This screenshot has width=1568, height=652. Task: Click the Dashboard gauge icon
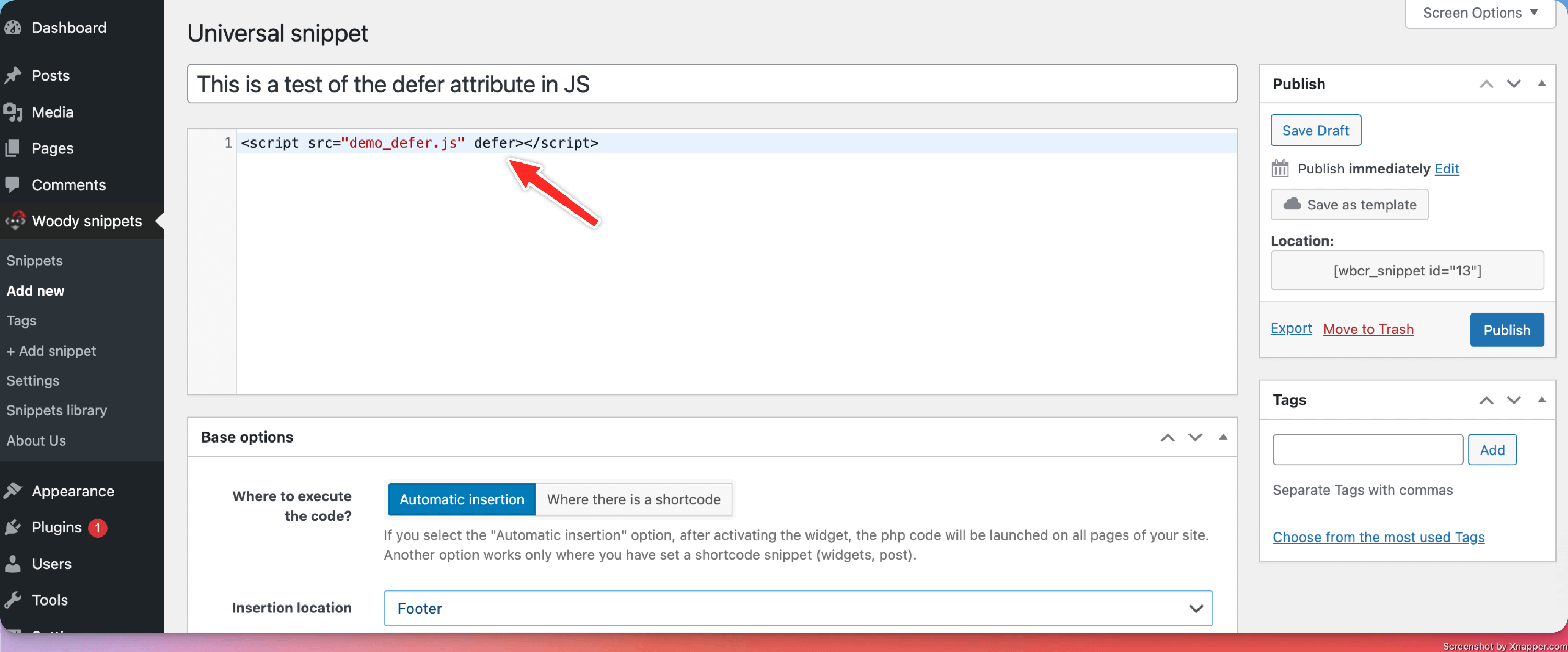click(13, 27)
